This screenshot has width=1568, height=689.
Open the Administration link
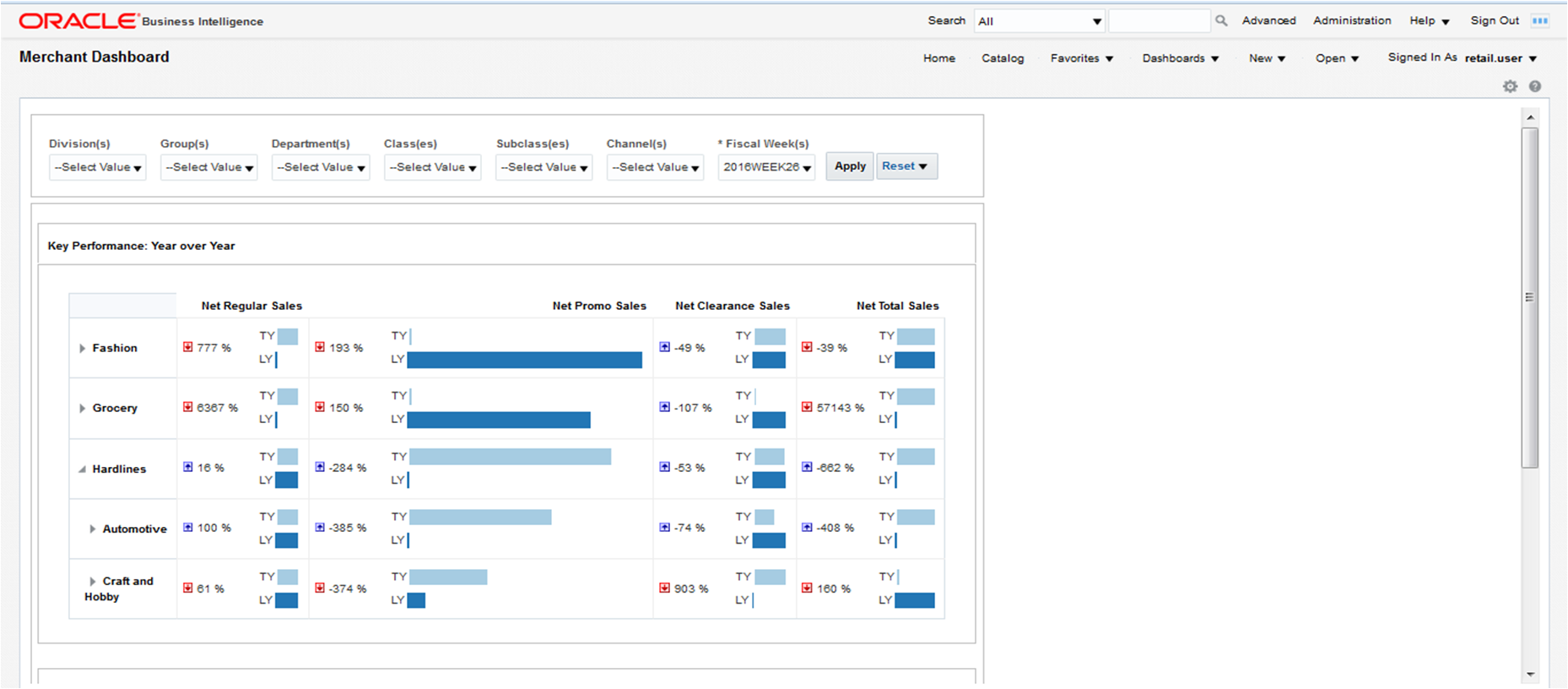[1352, 20]
